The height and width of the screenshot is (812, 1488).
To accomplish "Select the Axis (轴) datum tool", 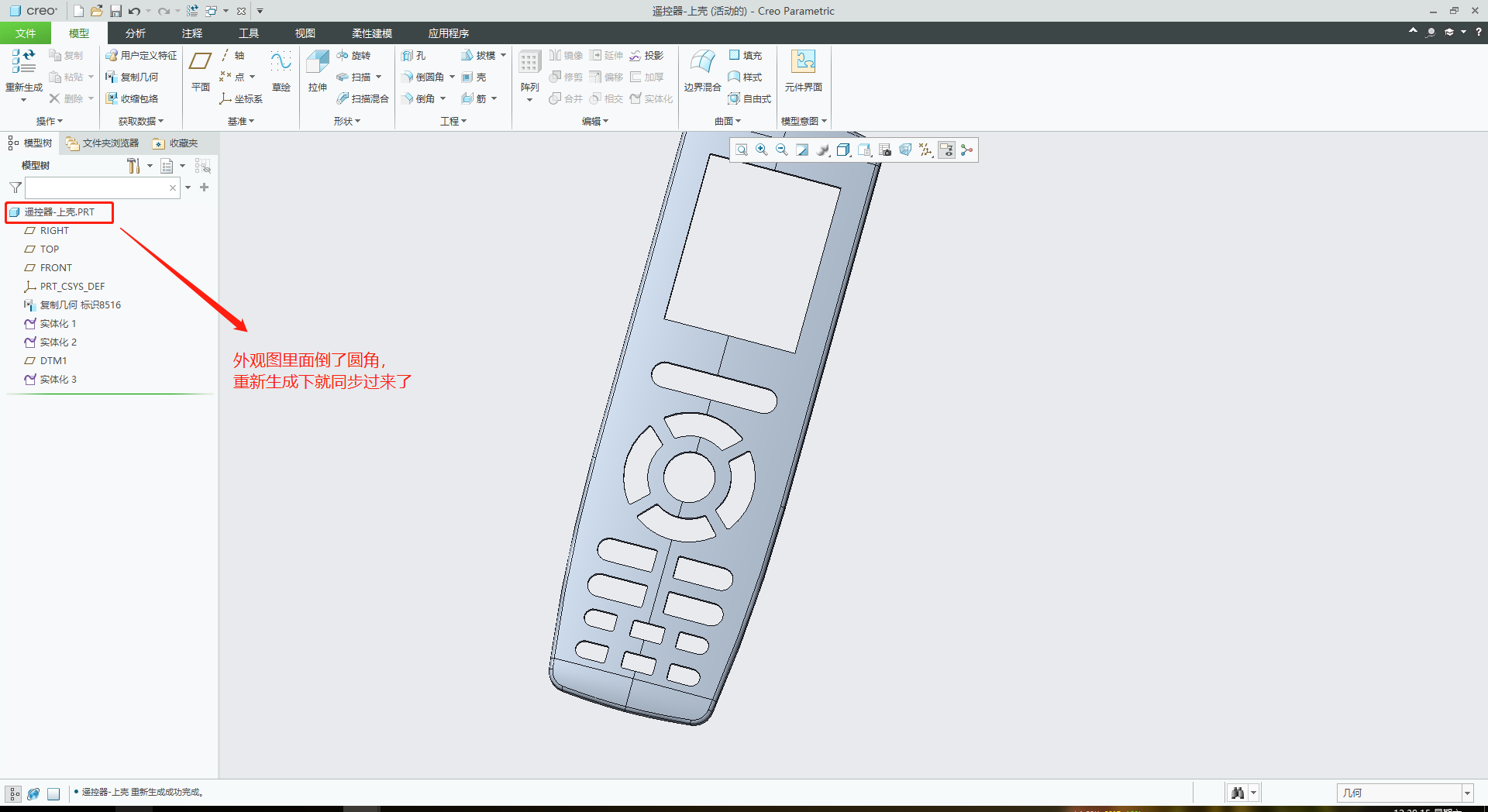I will (x=232, y=56).
